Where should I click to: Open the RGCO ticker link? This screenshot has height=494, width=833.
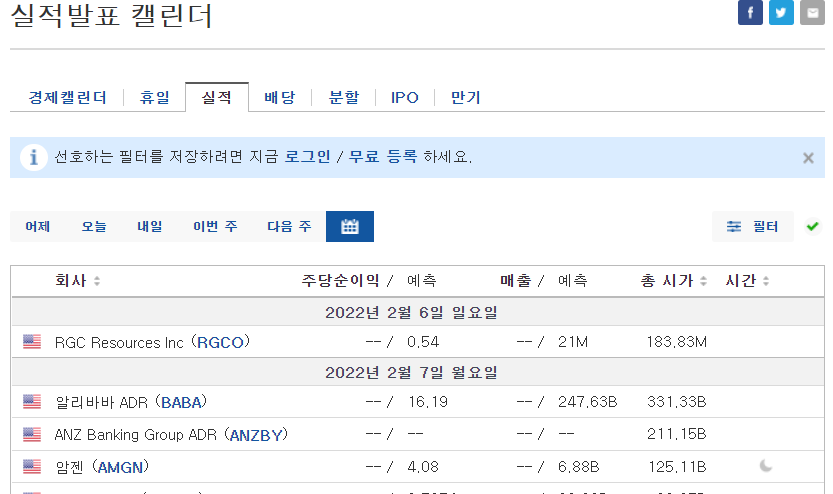tap(220, 342)
